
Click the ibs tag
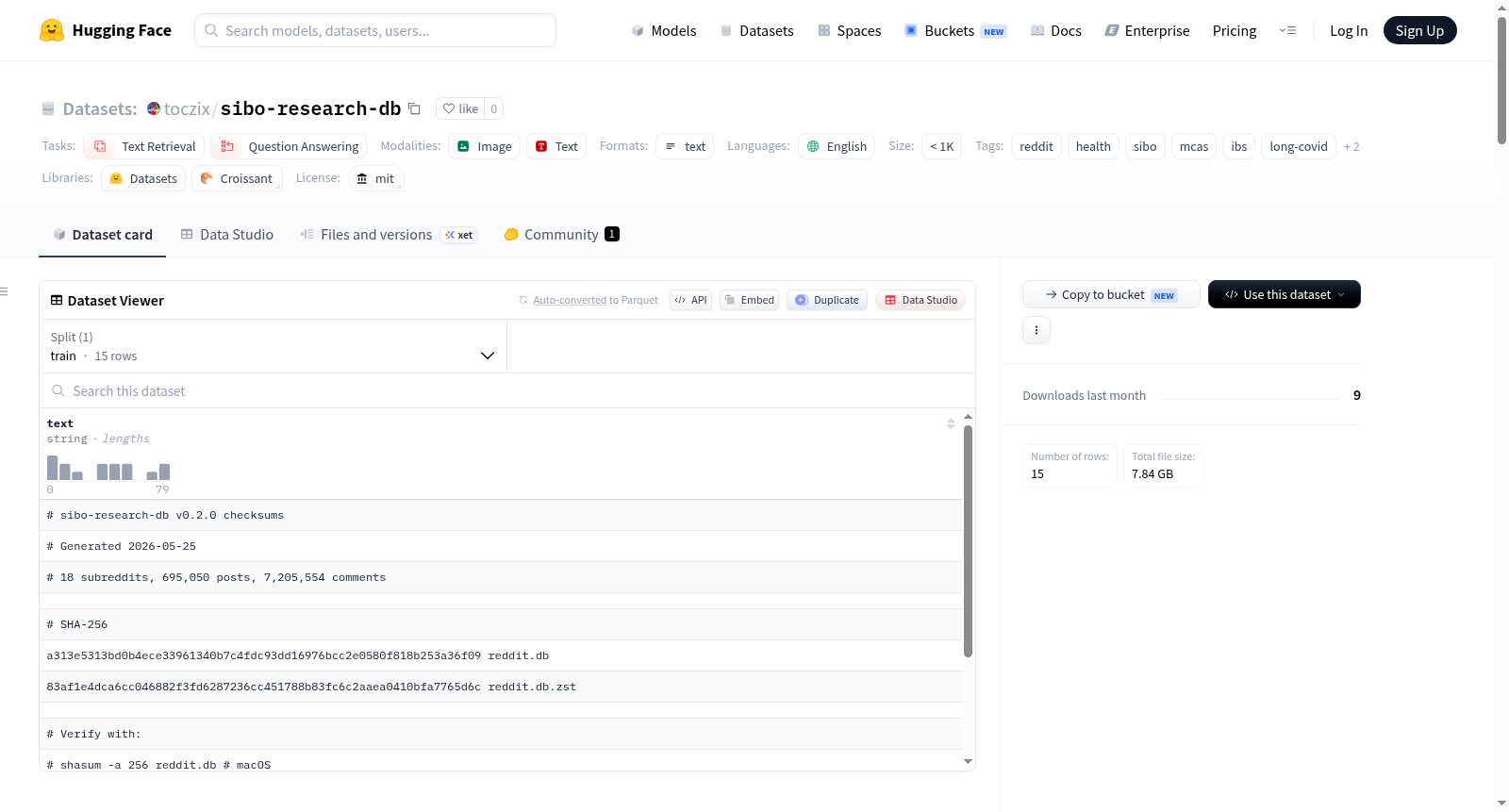[x=1239, y=146]
